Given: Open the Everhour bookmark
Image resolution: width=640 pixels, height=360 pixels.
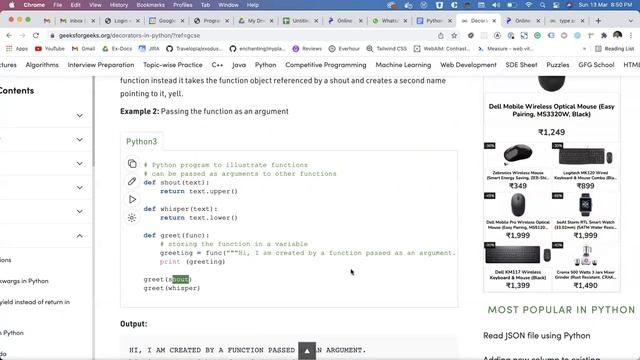Looking at the screenshot, I should (344, 49).
